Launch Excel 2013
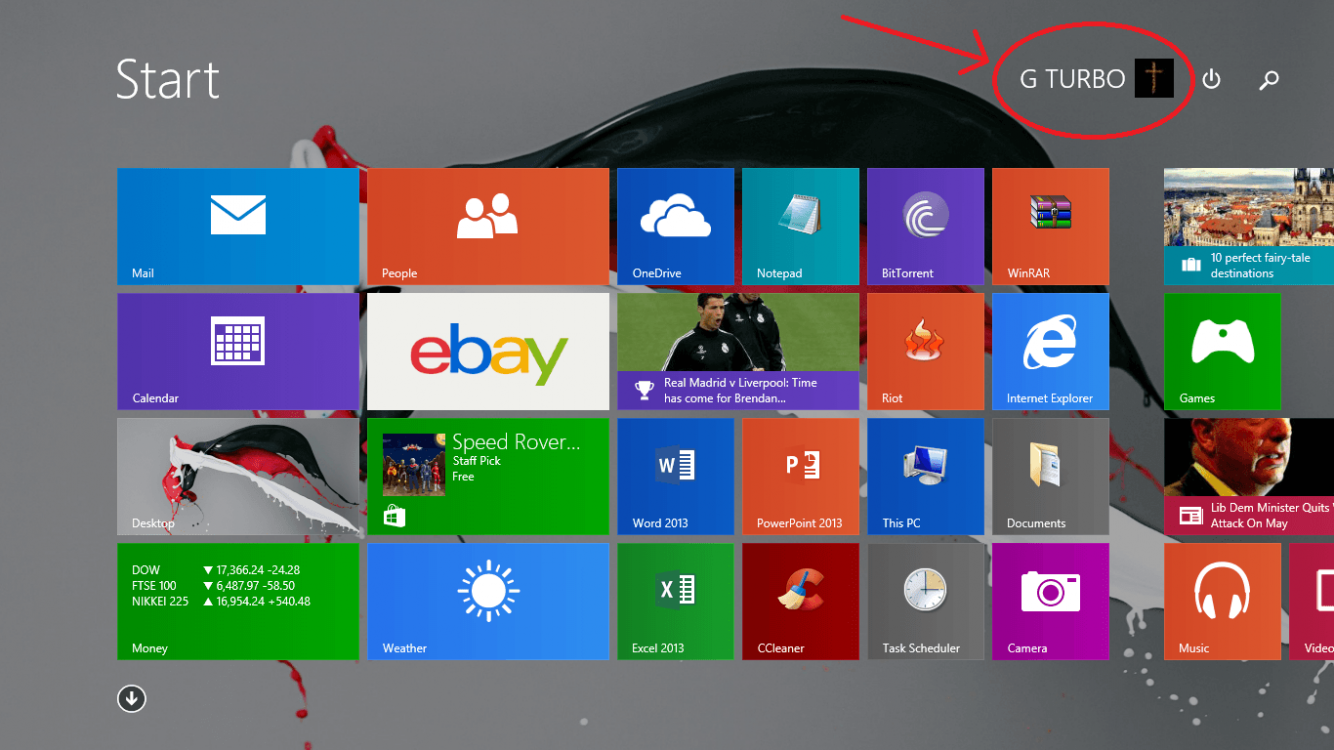This screenshot has height=750, width=1334. click(676, 602)
